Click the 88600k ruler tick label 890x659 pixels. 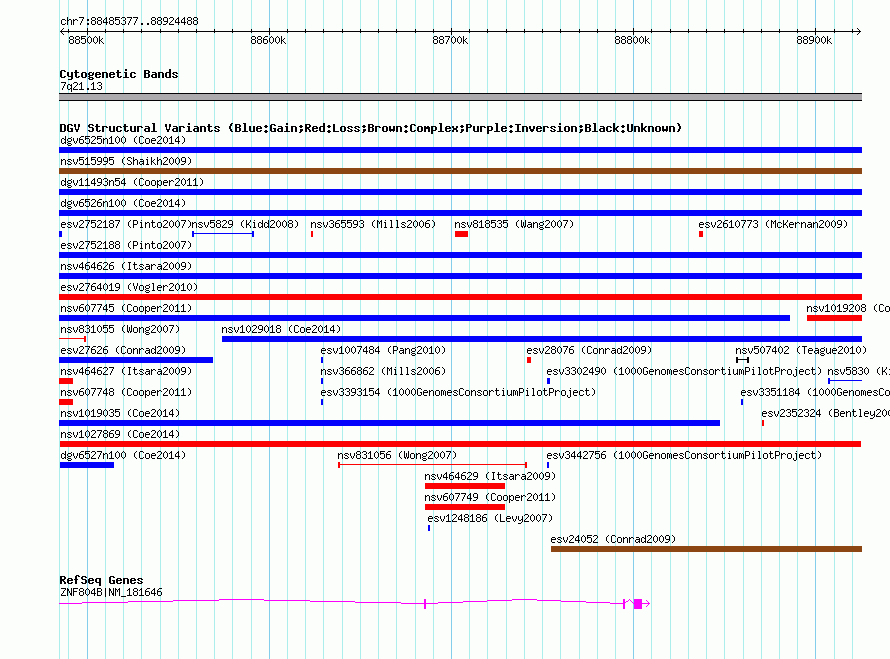click(268, 40)
